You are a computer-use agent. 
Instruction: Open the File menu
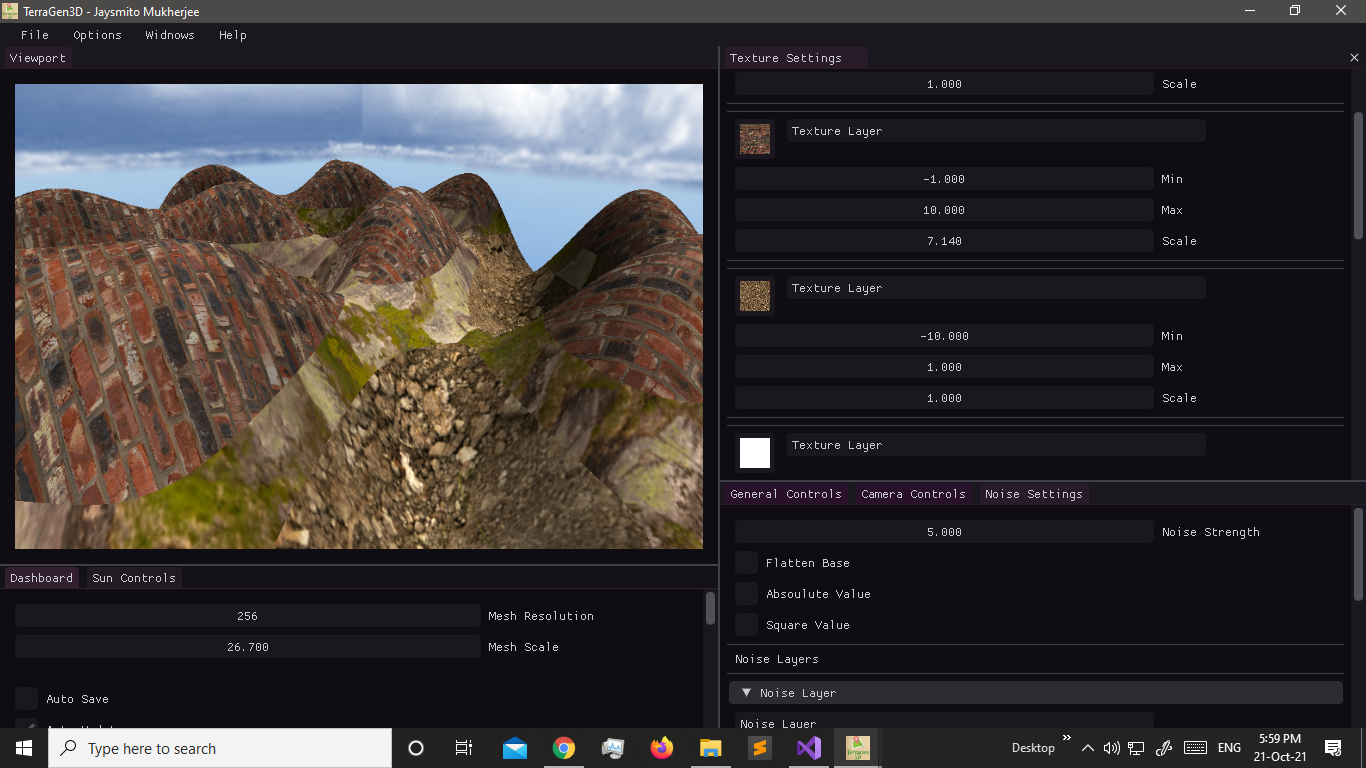click(x=35, y=35)
